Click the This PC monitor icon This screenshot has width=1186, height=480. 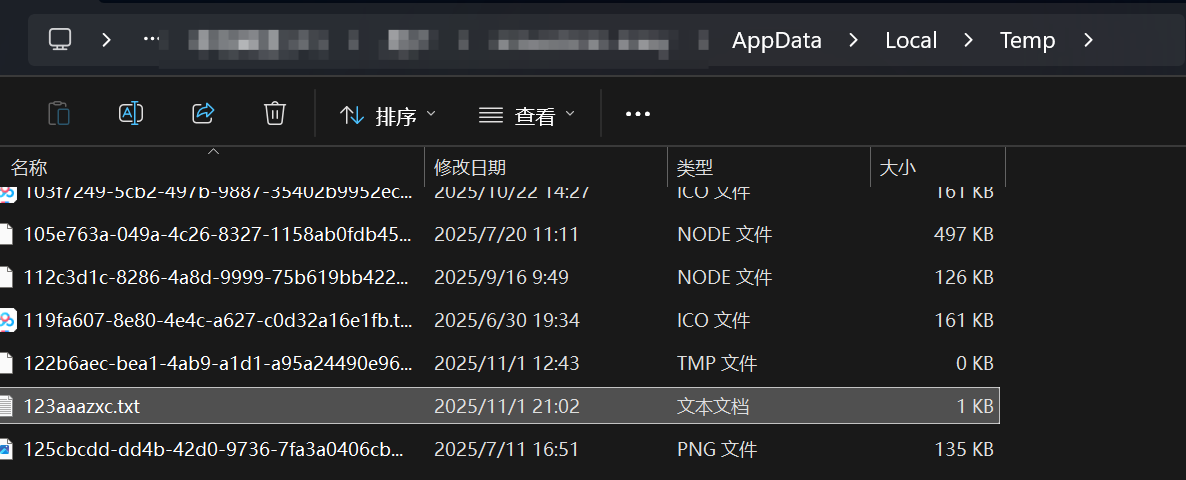(x=61, y=40)
